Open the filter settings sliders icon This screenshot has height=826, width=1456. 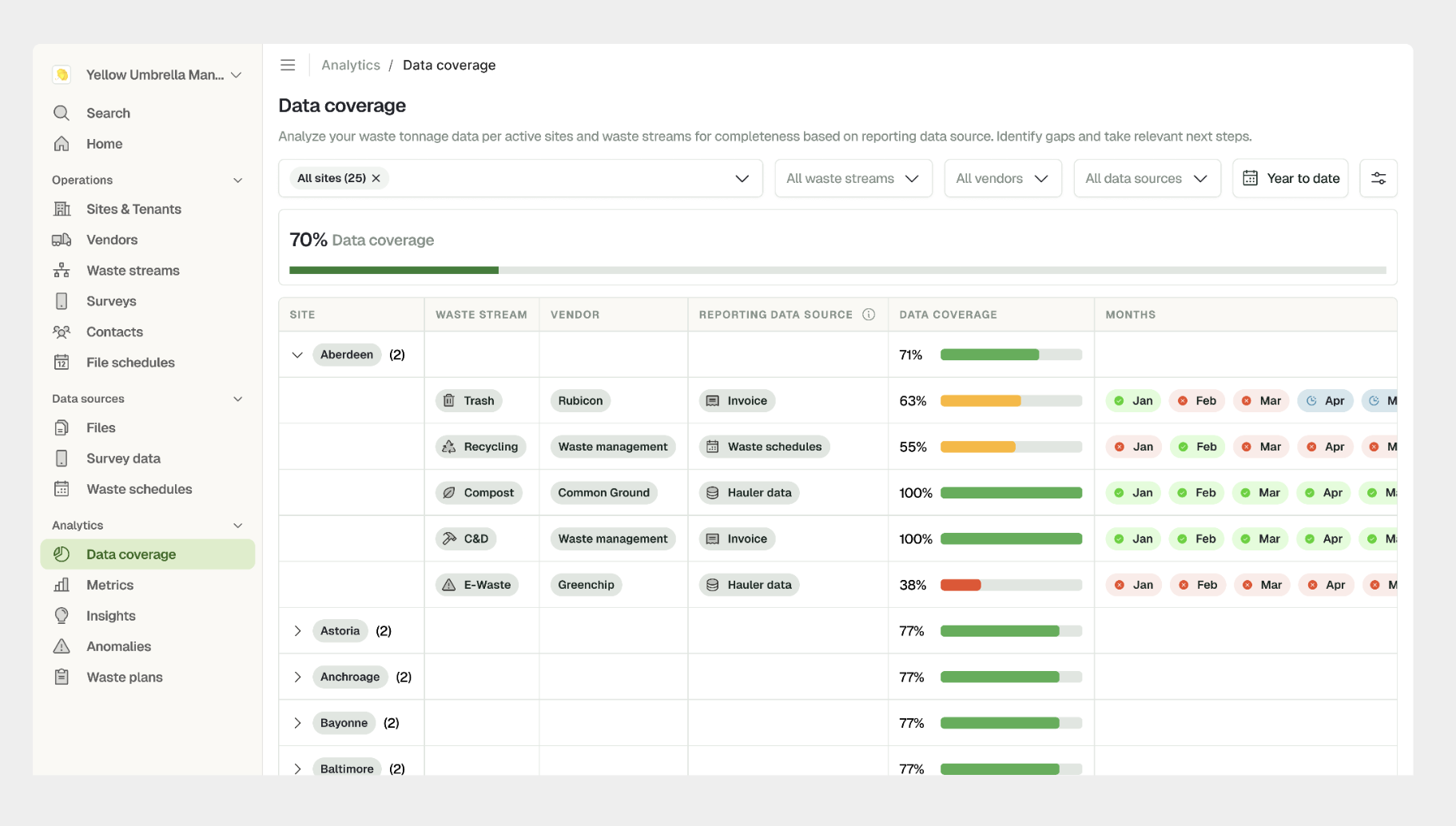coord(1378,178)
